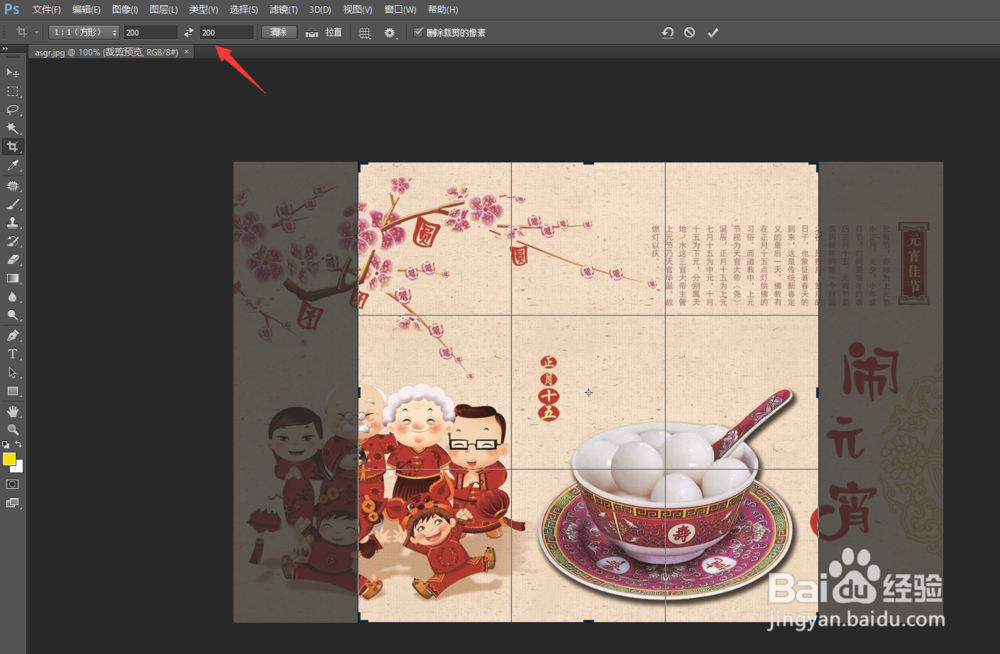Select the Gradient tool

click(x=12, y=278)
